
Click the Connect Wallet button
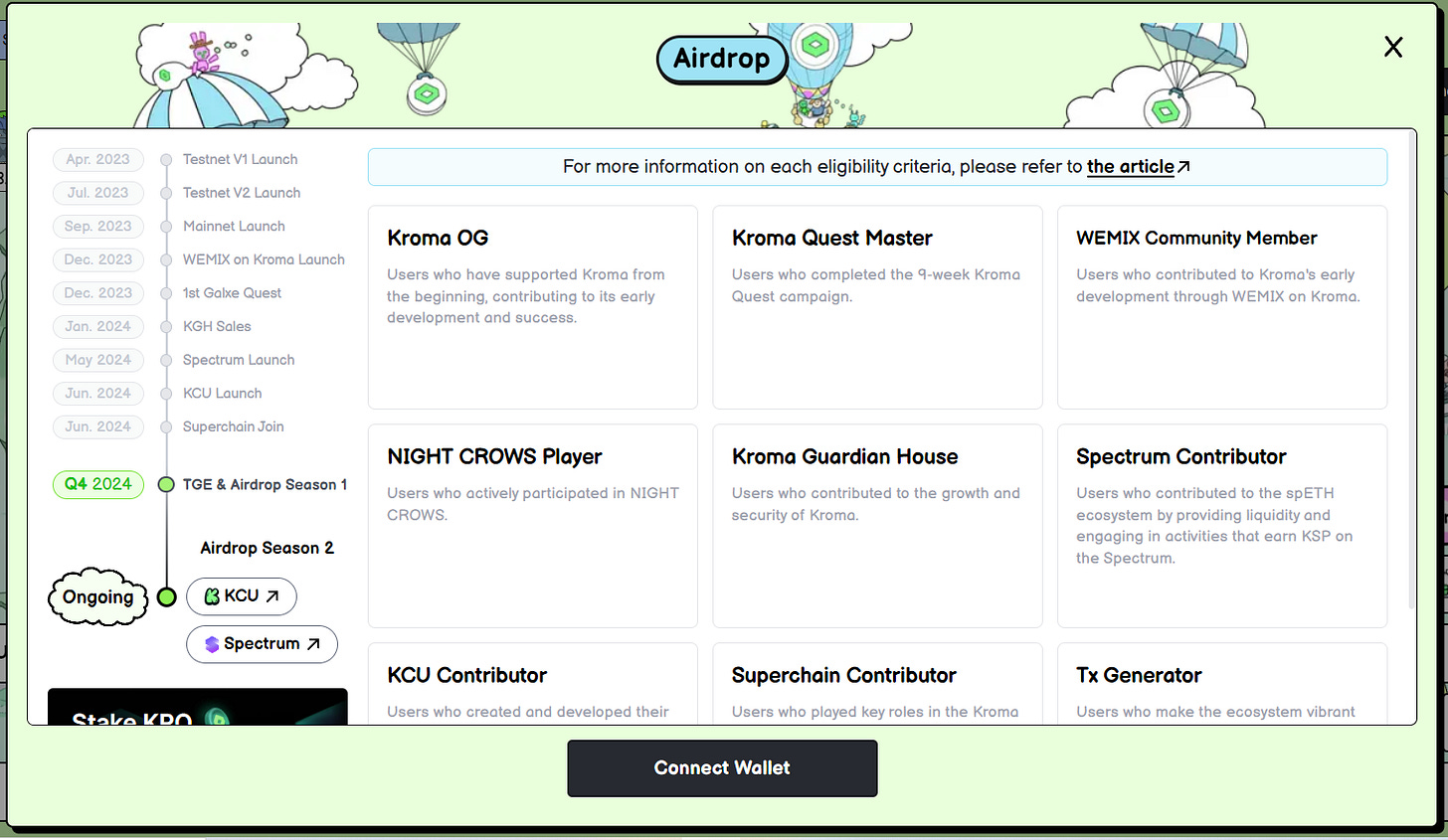click(722, 767)
